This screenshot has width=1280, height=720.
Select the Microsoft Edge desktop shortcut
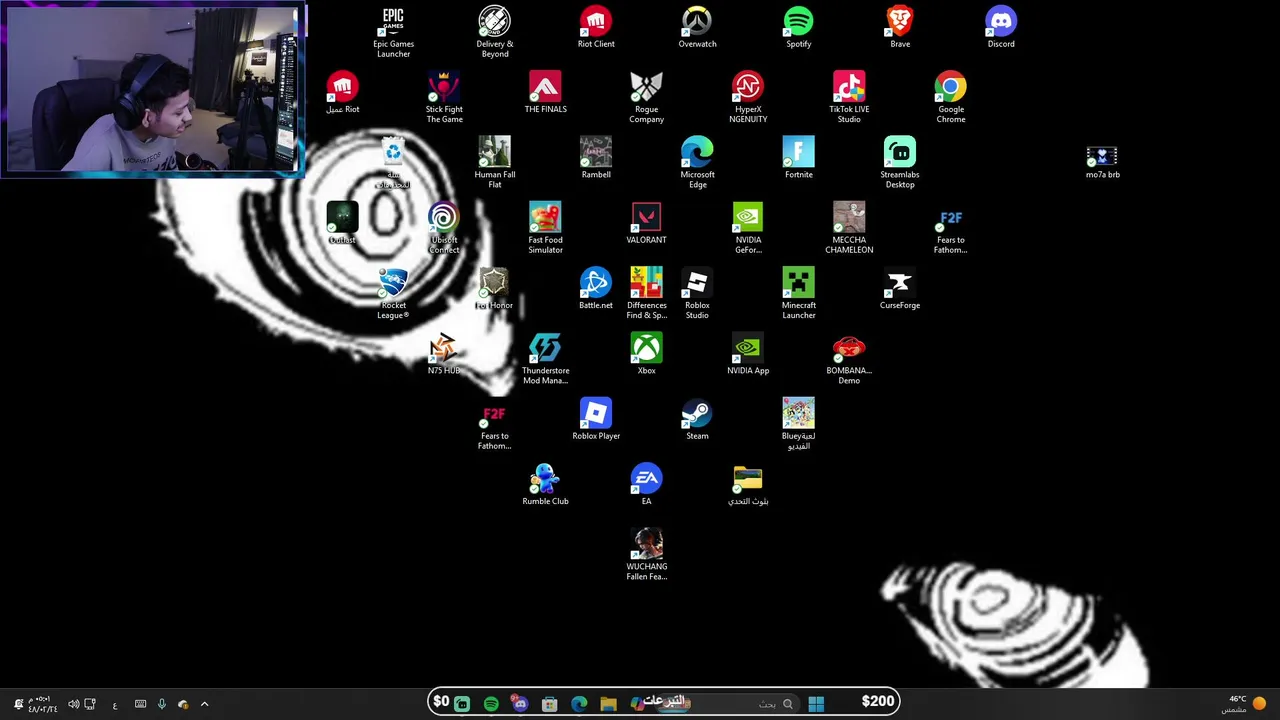(x=697, y=163)
